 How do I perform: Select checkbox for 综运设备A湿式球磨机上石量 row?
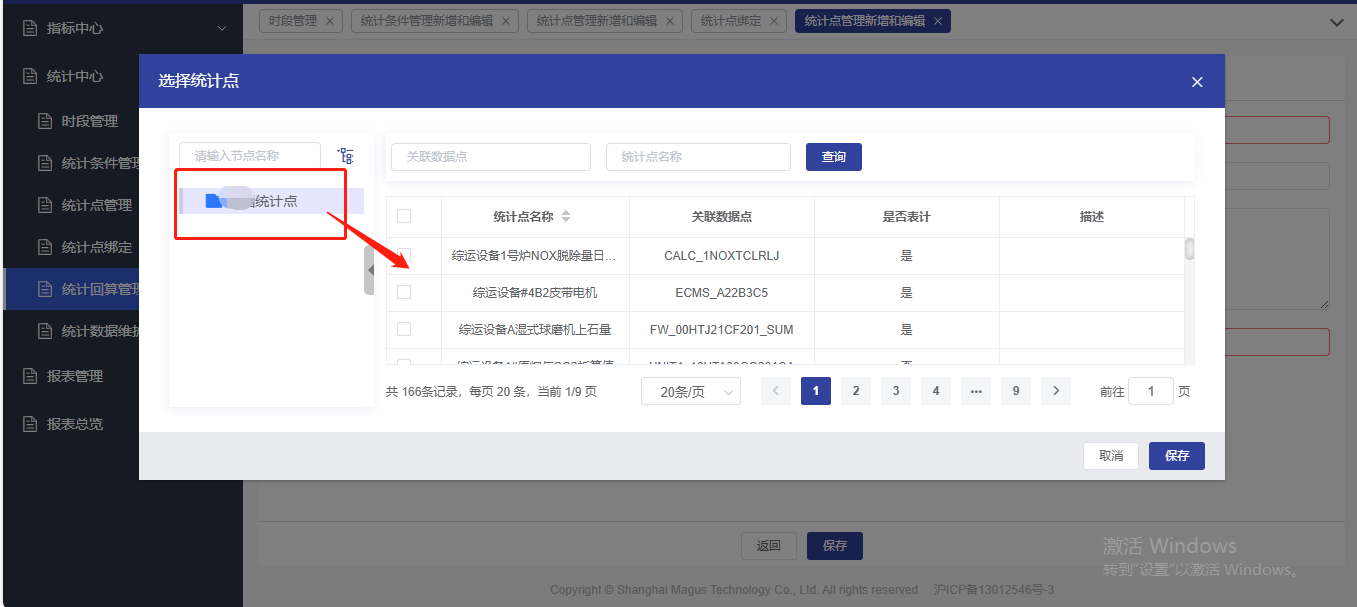click(x=404, y=329)
